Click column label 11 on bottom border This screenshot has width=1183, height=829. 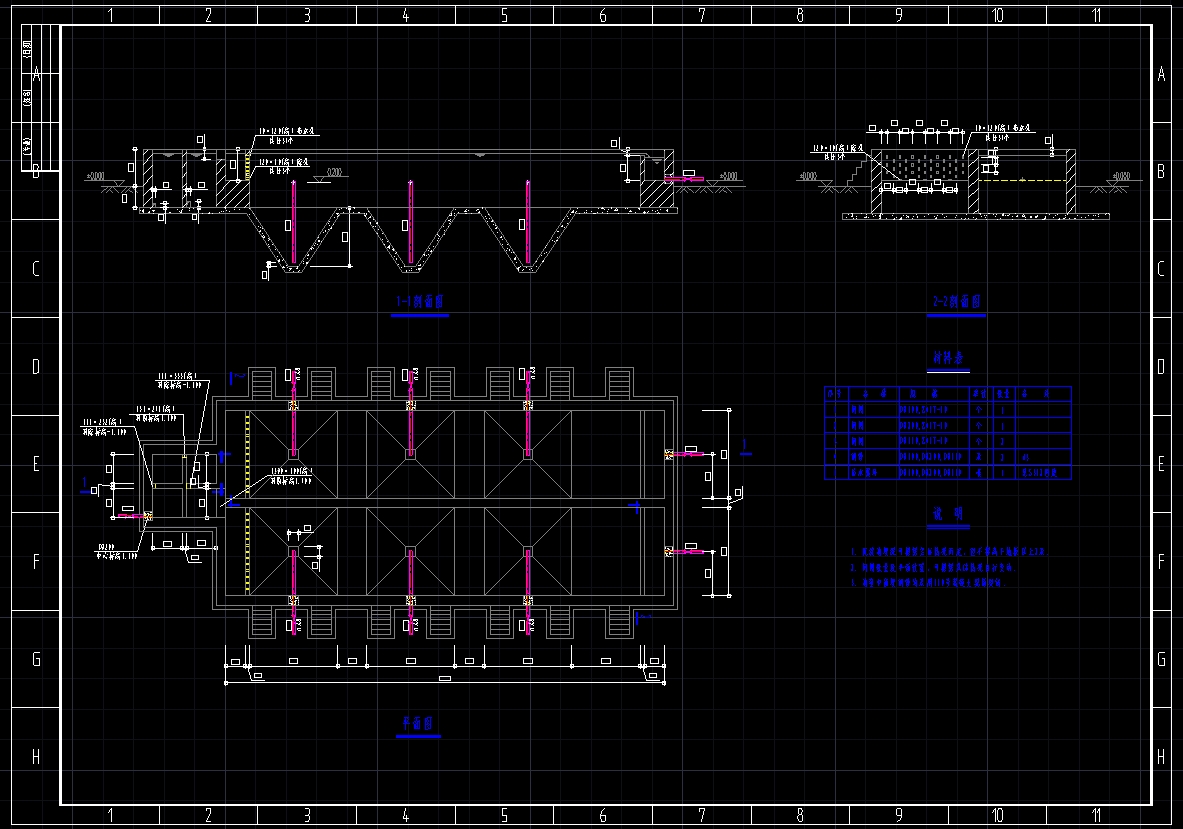(1096, 816)
